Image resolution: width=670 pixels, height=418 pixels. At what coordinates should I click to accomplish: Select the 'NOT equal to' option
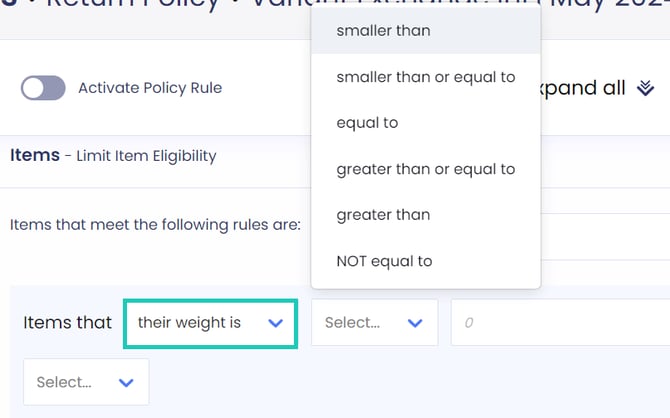[385, 261]
